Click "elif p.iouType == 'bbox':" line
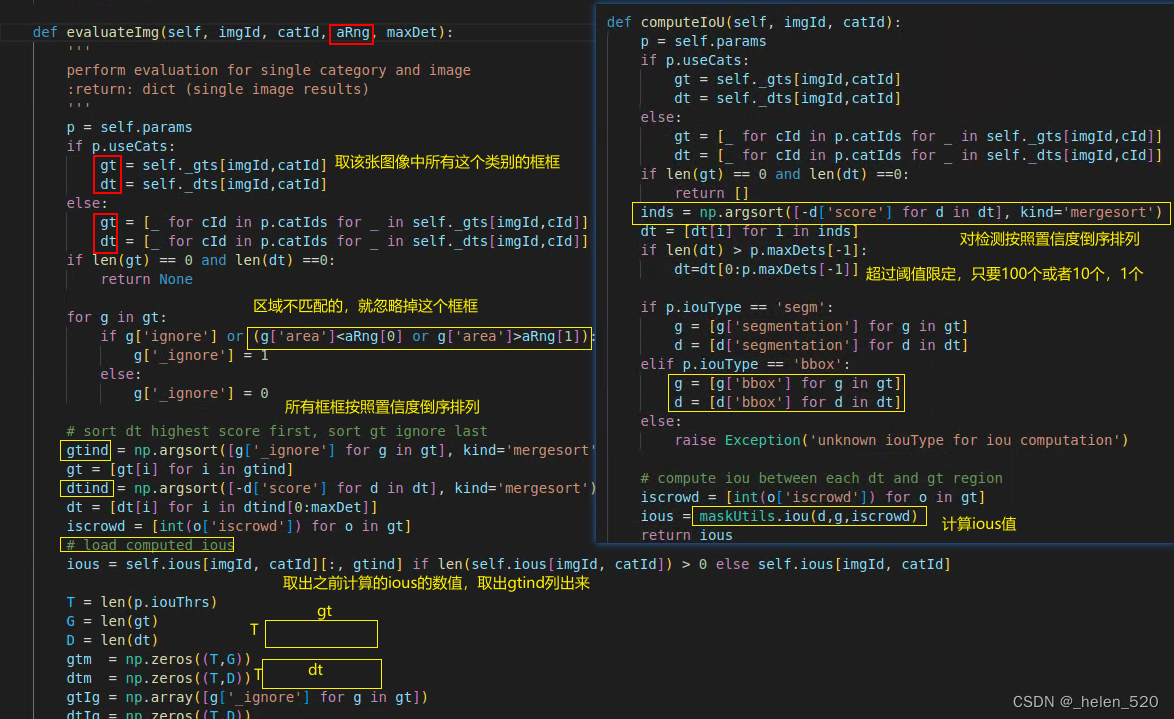This screenshot has width=1174, height=719. [745, 365]
